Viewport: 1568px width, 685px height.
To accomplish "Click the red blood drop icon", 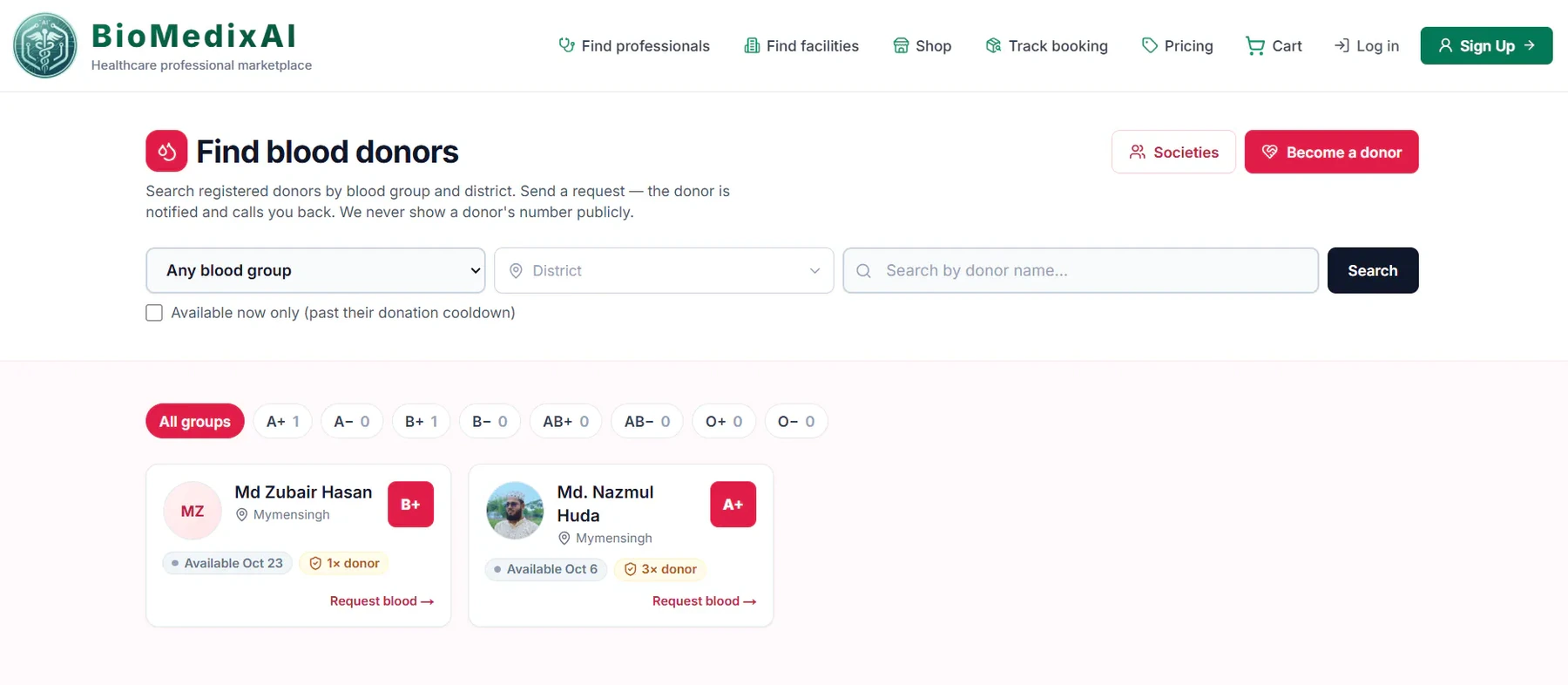I will [166, 151].
